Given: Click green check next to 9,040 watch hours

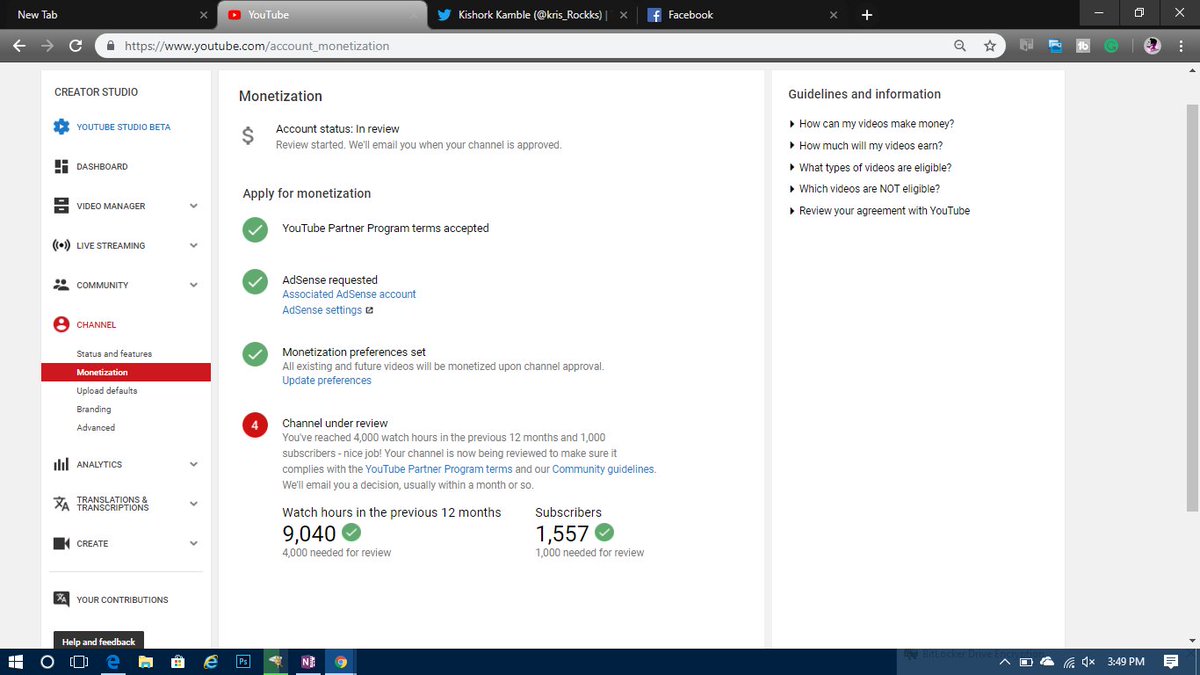Looking at the screenshot, I should coord(351,532).
